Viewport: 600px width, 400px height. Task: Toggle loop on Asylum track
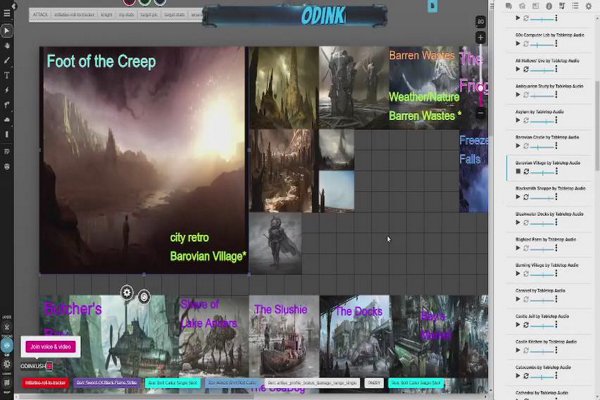pyautogui.click(x=526, y=120)
